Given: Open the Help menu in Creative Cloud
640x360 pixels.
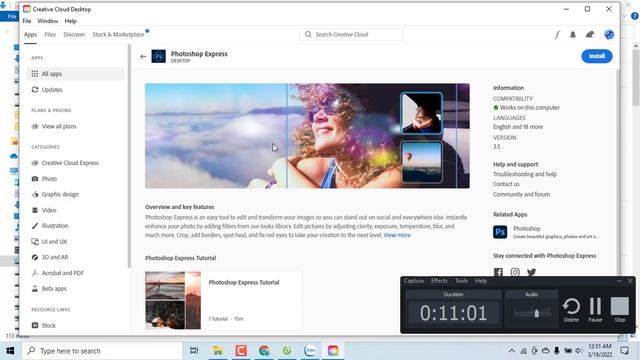Looking at the screenshot, I should coord(70,21).
